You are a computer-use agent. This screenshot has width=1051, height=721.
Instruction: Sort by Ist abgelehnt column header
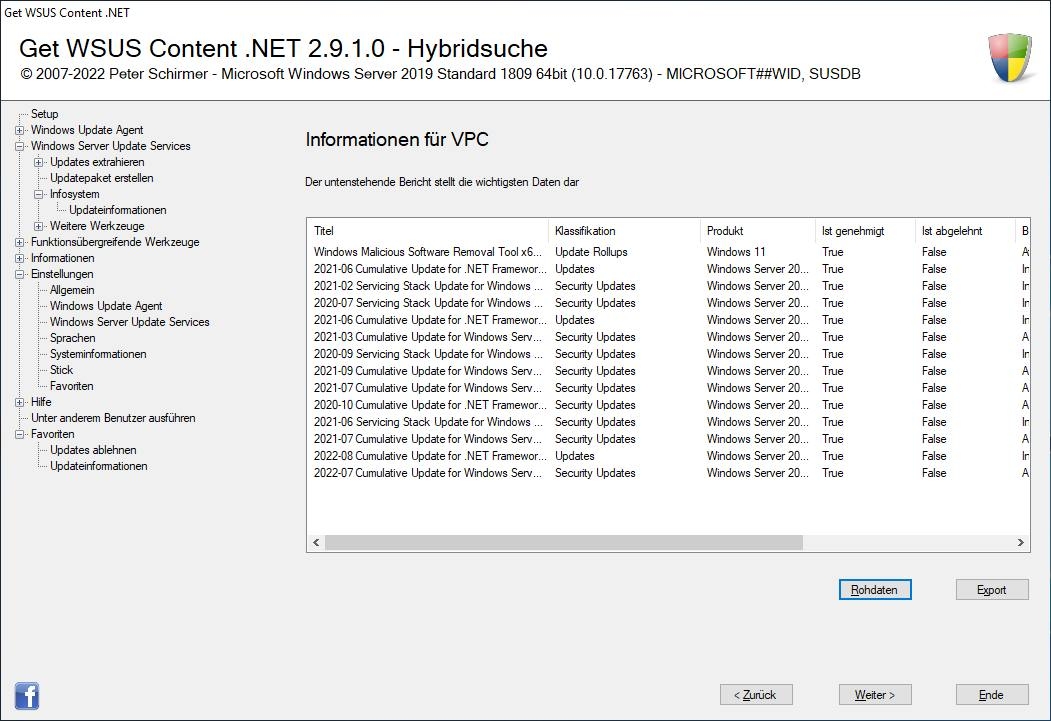[965, 231]
